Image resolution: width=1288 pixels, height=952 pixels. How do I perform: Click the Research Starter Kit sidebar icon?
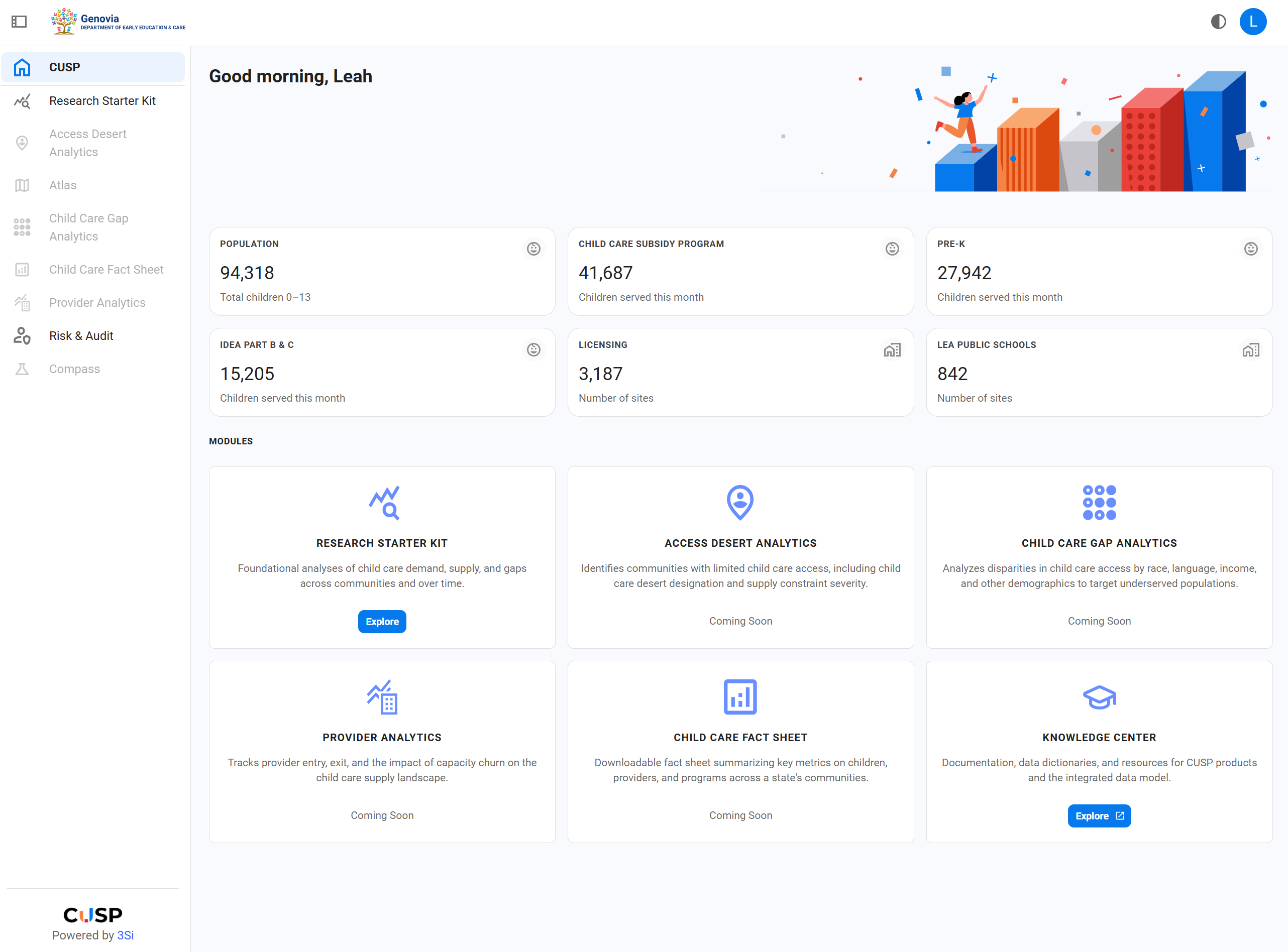pos(22,101)
